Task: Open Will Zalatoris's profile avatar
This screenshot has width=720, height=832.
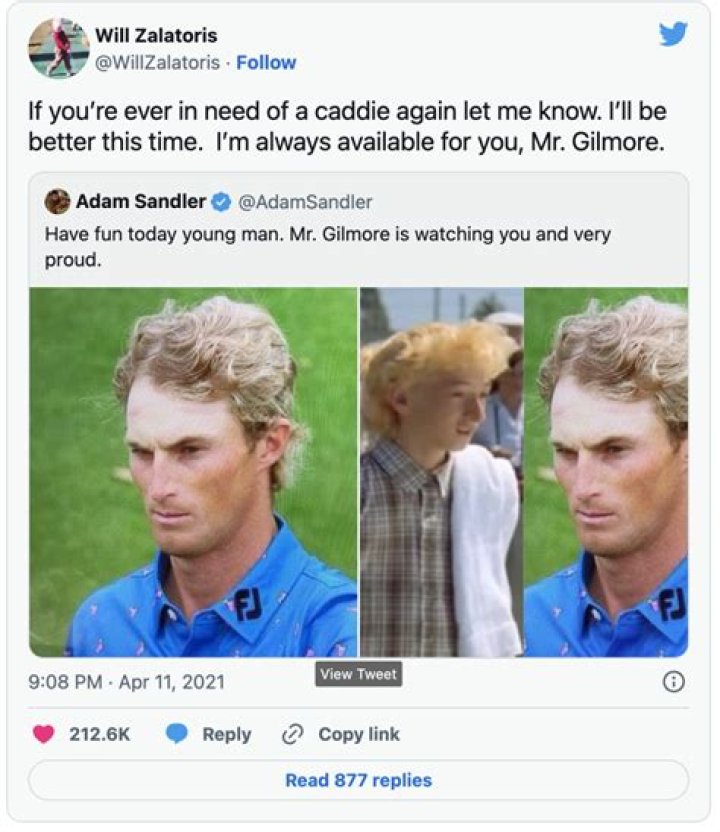Action: click(x=58, y=48)
